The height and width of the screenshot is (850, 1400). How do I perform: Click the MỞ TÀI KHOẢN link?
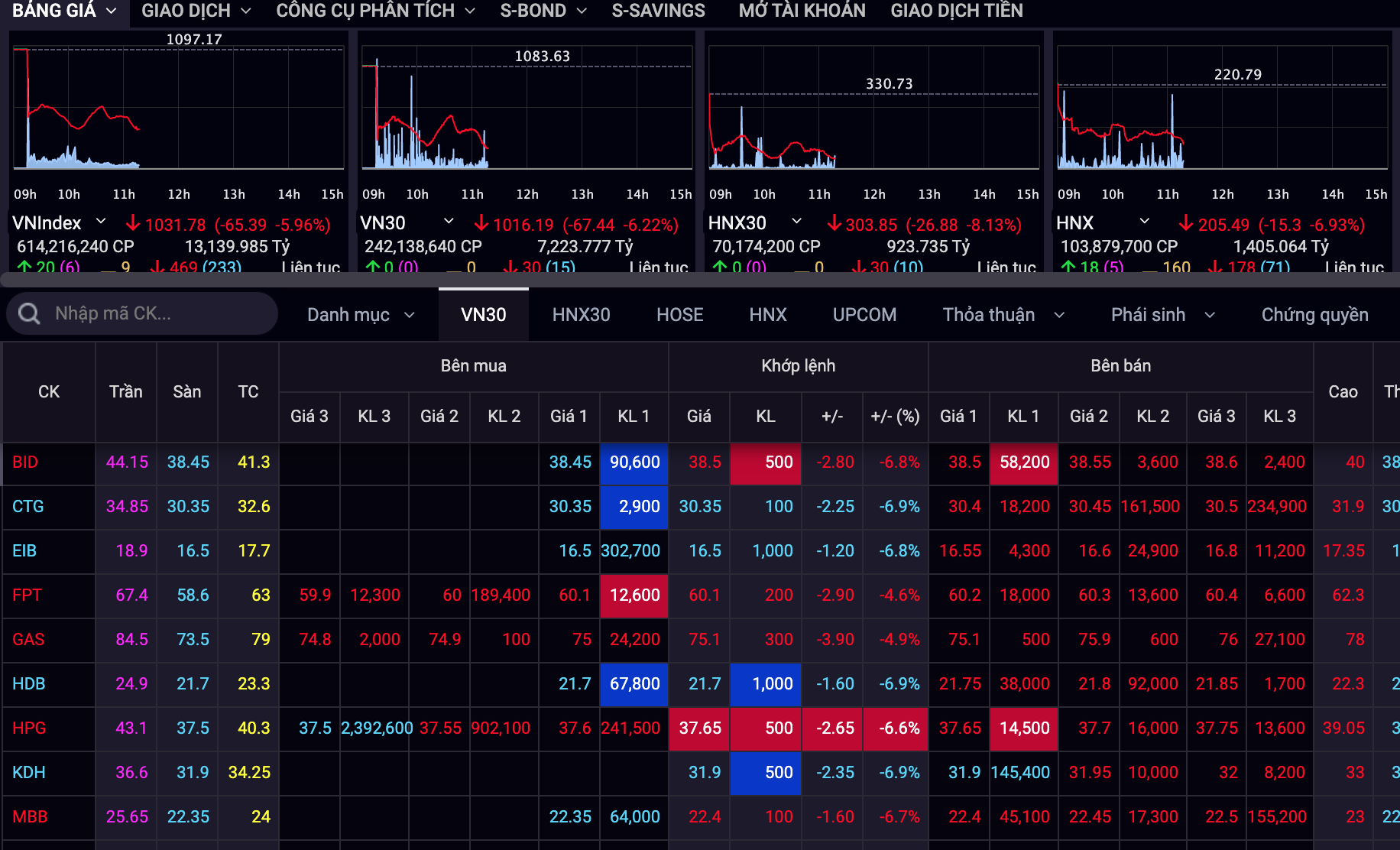[802, 11]
